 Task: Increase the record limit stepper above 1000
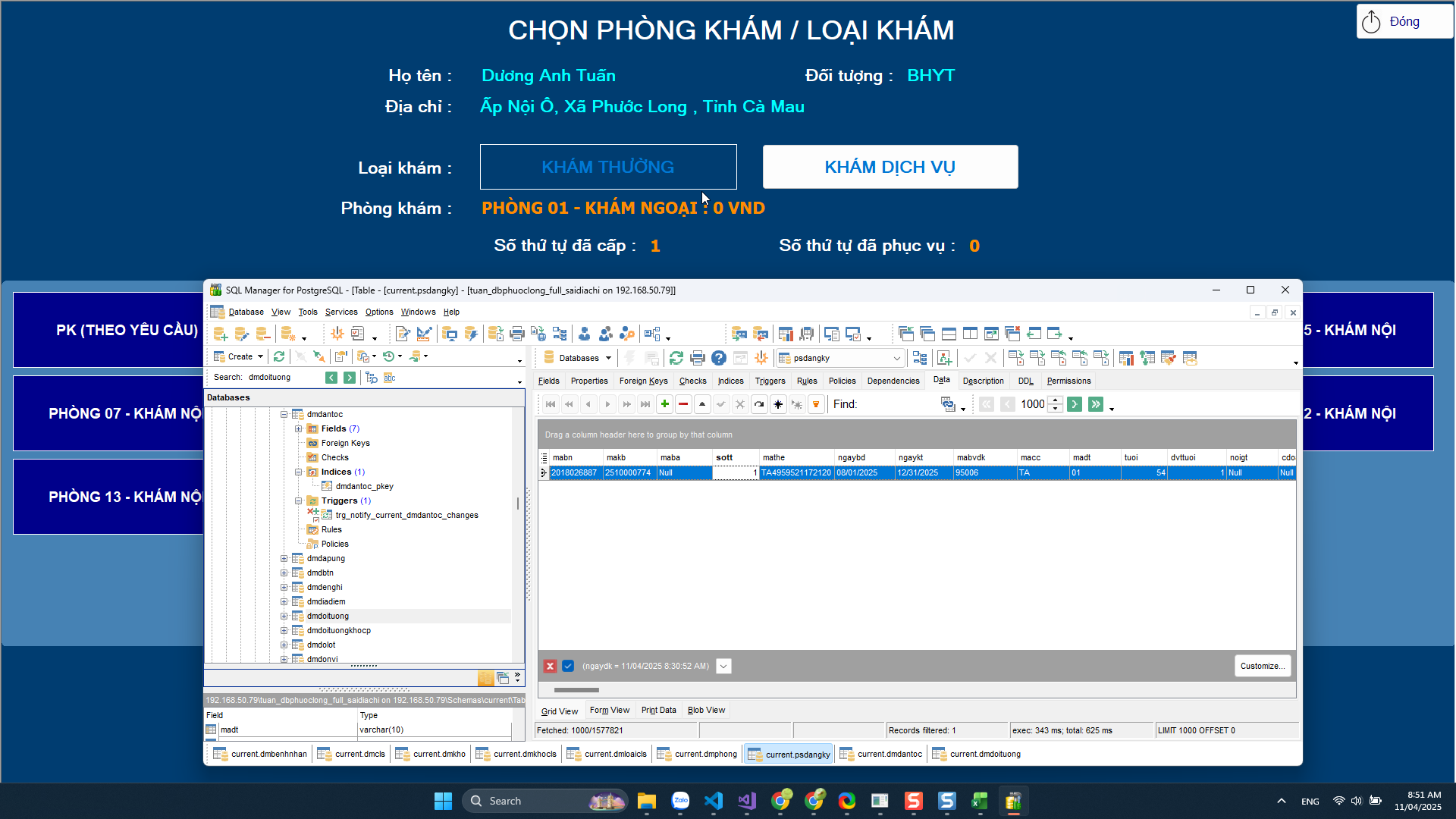coord(1056,400)
